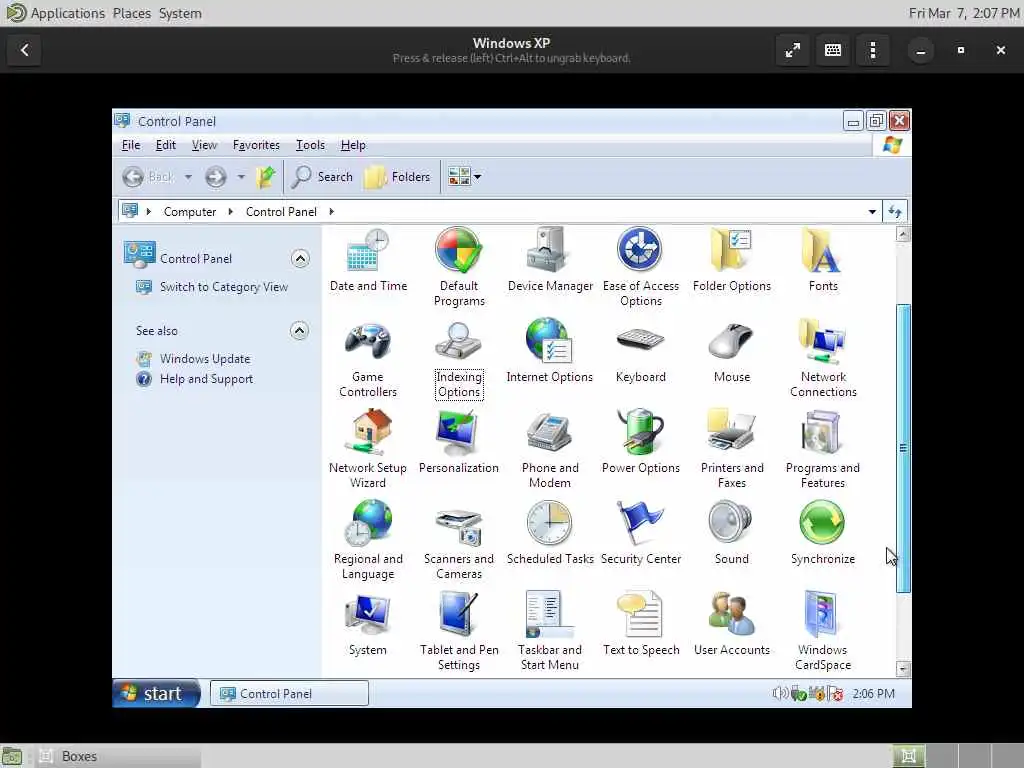Click the address bar refresh button
Viewport: 1024px width, 768px height.
click(x=895, y=212)
